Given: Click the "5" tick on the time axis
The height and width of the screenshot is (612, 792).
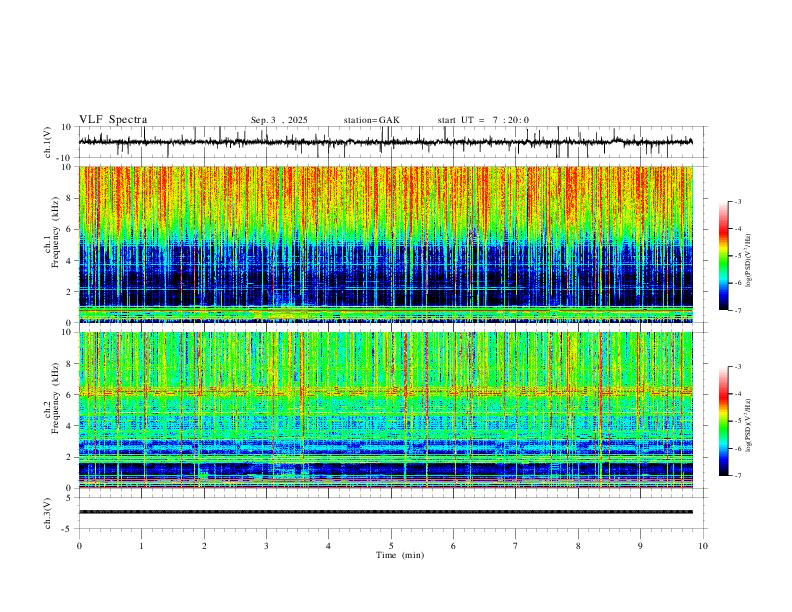Looking at the screenshot, I should point(391,546).
